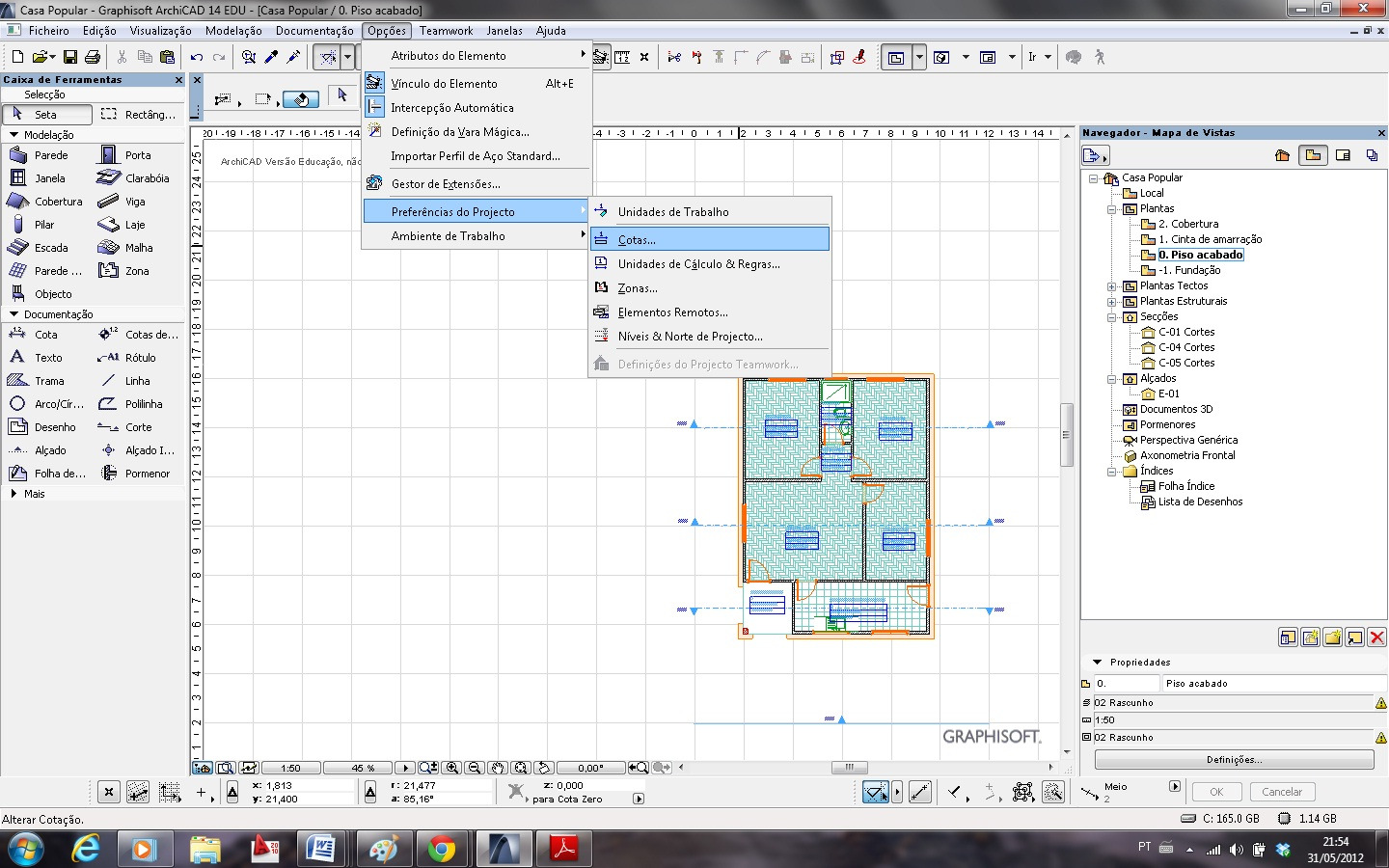Select the Corte section tool

(137, 426)
